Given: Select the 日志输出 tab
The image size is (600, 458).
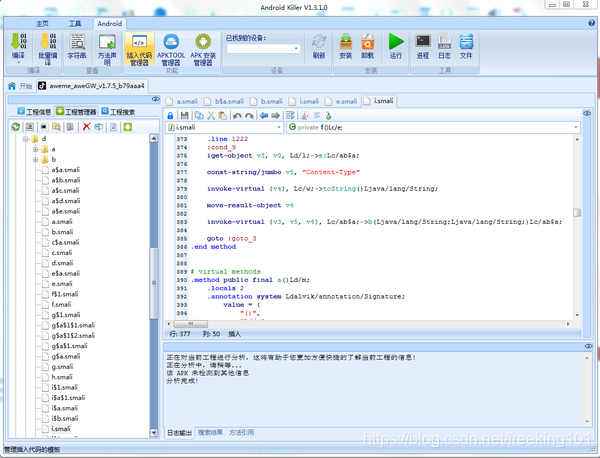Looking at the screenshot, I should coord(179,432).
